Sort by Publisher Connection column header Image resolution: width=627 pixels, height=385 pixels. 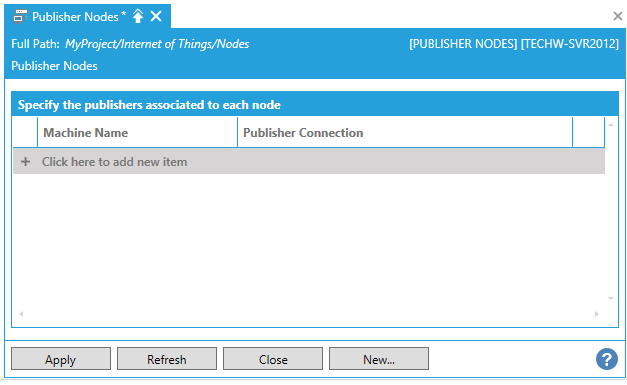(x=405, y=132)
